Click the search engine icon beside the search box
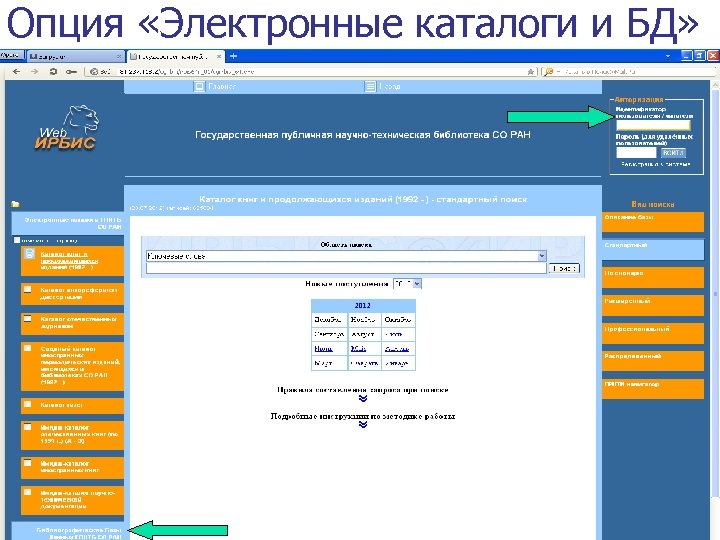Viewport: 720px width, 540px height. 549,72
